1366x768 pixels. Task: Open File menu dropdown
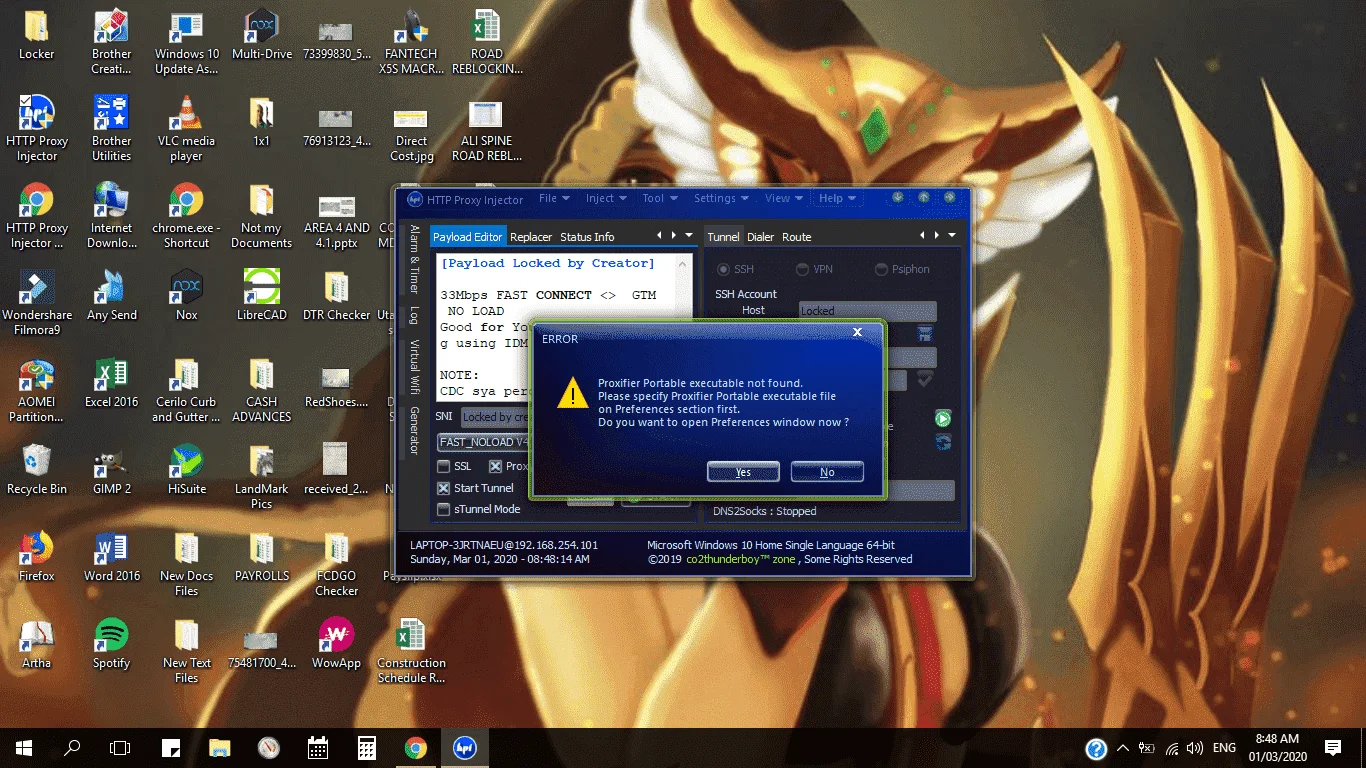554,198
